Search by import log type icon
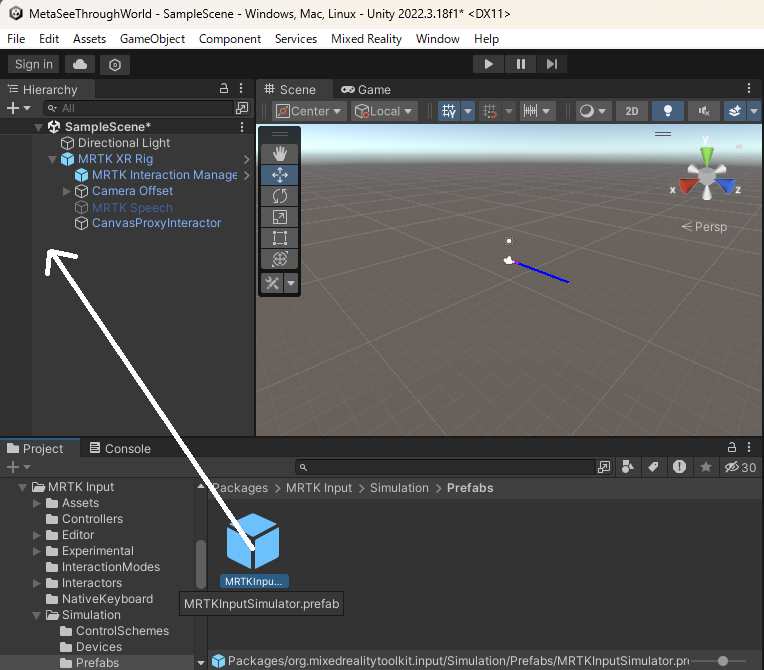The width and height of the screenshot is (764, 670). coord(679,467)
